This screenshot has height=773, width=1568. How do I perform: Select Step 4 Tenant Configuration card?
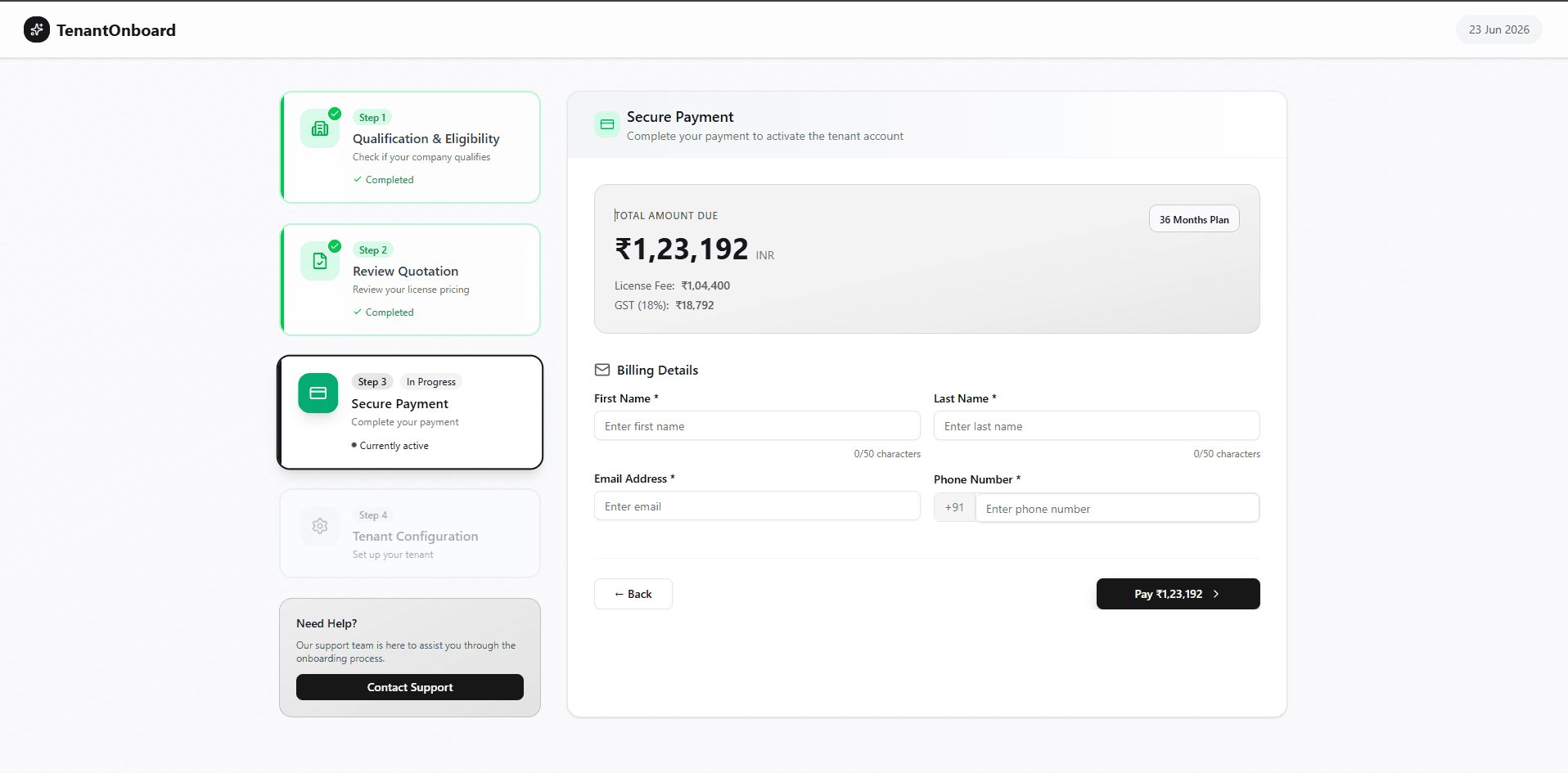410,533
